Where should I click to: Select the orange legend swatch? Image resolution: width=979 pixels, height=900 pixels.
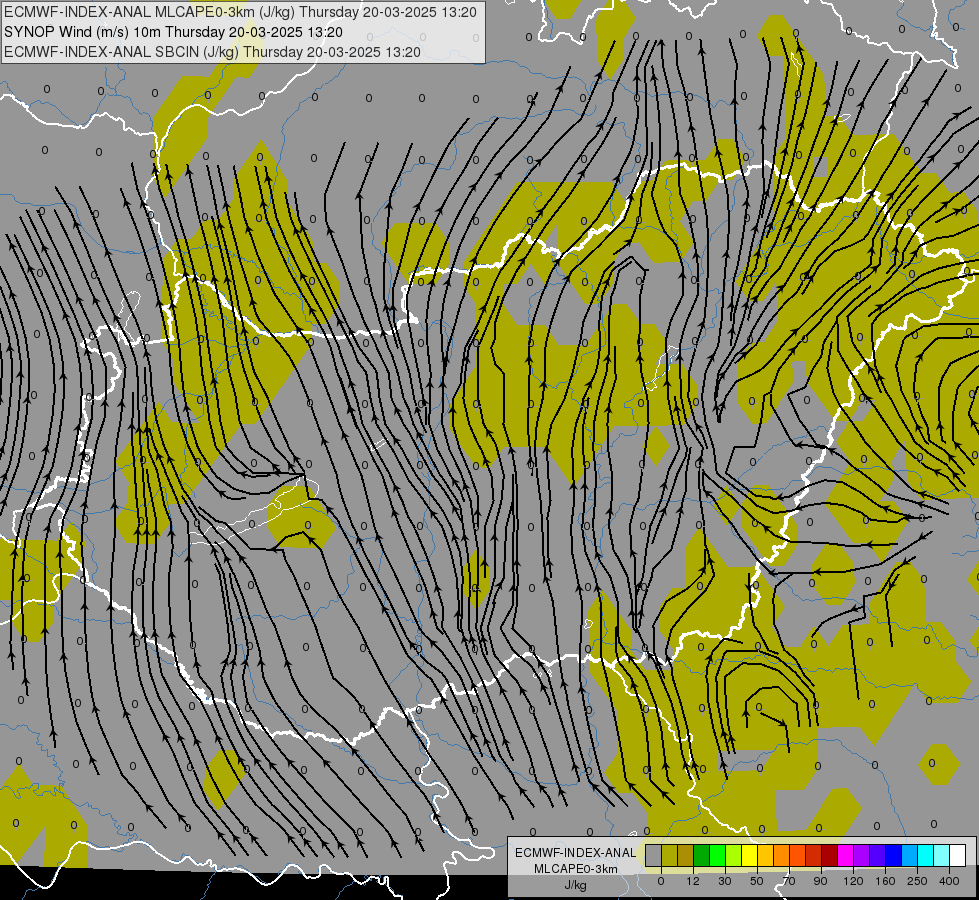782,855
